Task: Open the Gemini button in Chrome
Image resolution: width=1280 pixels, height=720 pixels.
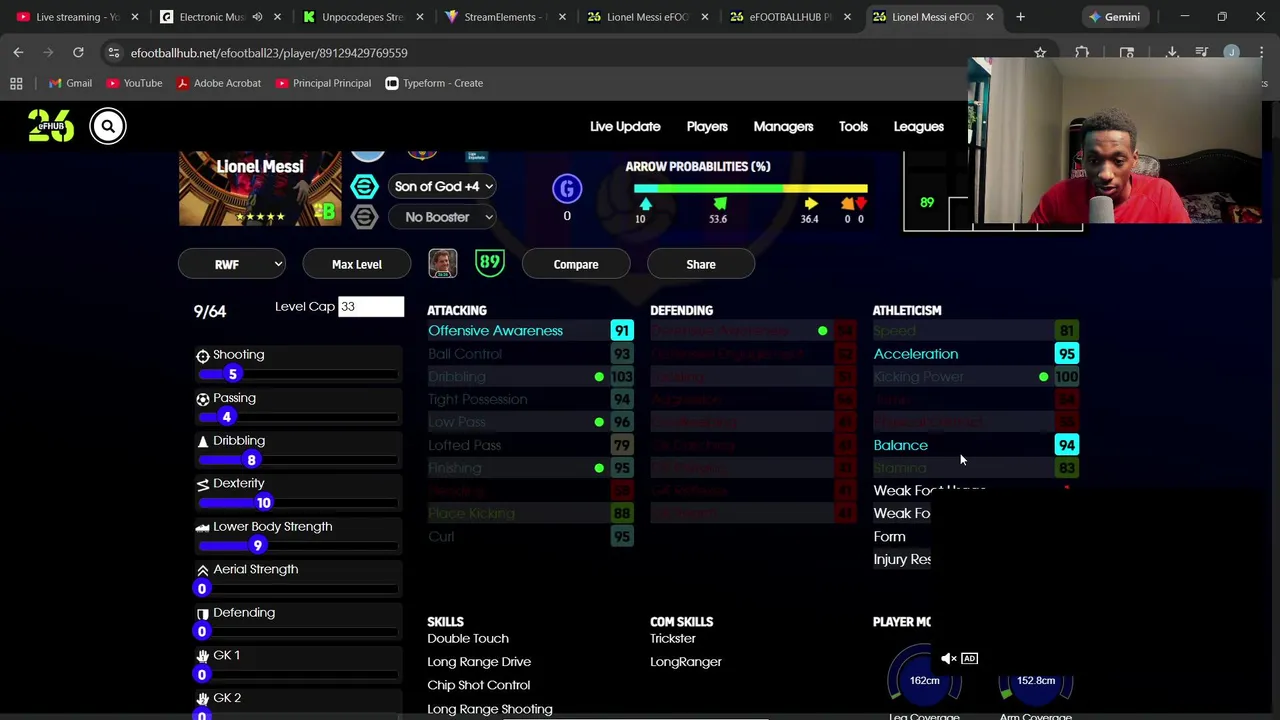Action: click(1113, 17)
